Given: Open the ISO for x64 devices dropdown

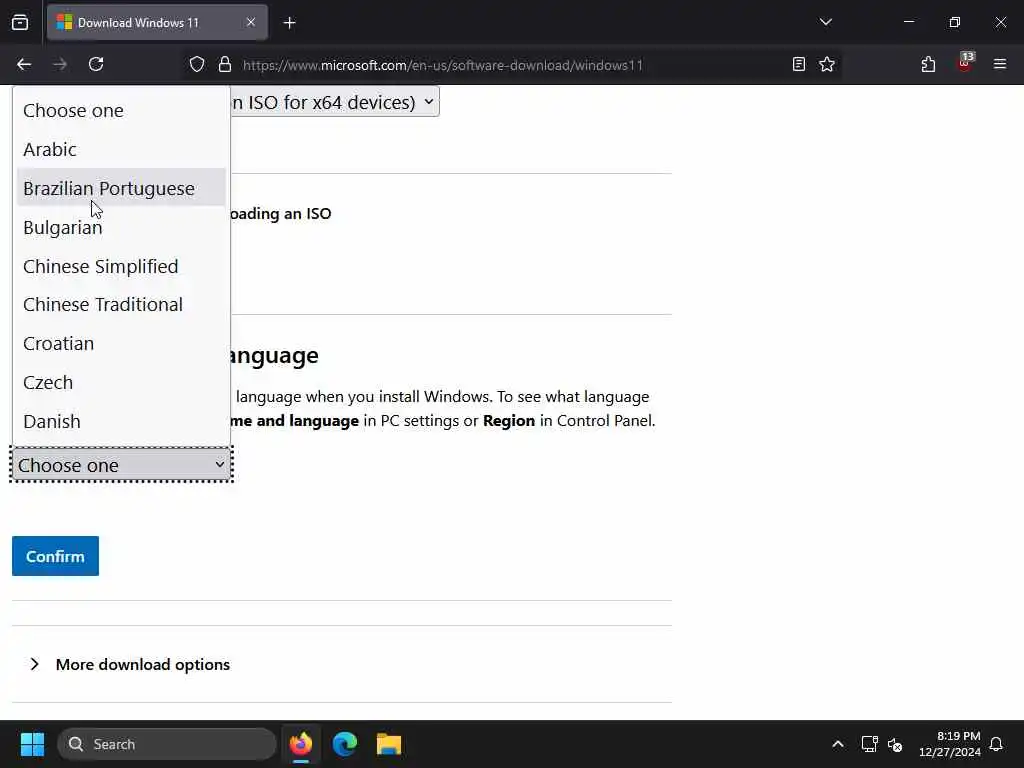Looking at the screenshot, I should click(334, 102).
